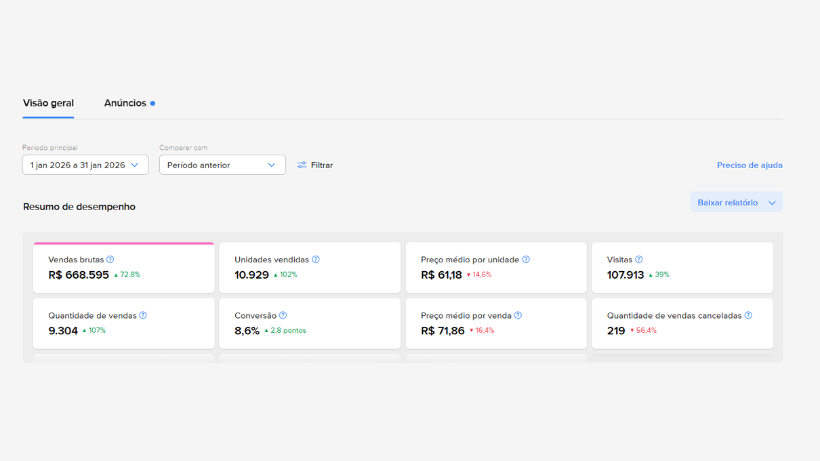Open help icon next to Conversão

pyautogui.click(x=283, y=315)
